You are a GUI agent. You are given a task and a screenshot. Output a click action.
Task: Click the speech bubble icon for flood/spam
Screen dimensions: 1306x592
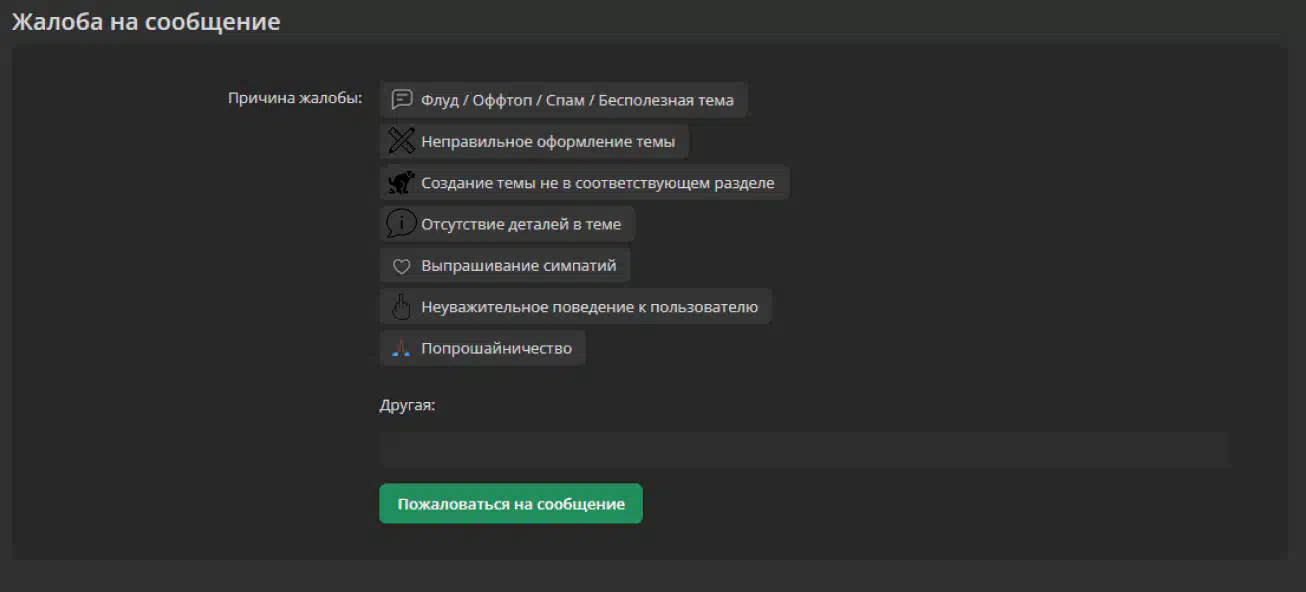[x=401, y=100]
